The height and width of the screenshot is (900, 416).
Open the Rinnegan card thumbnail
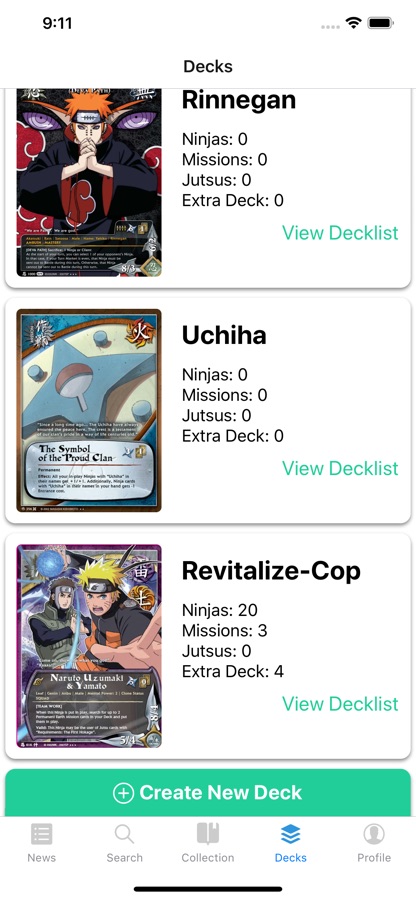tap(89, 183)
